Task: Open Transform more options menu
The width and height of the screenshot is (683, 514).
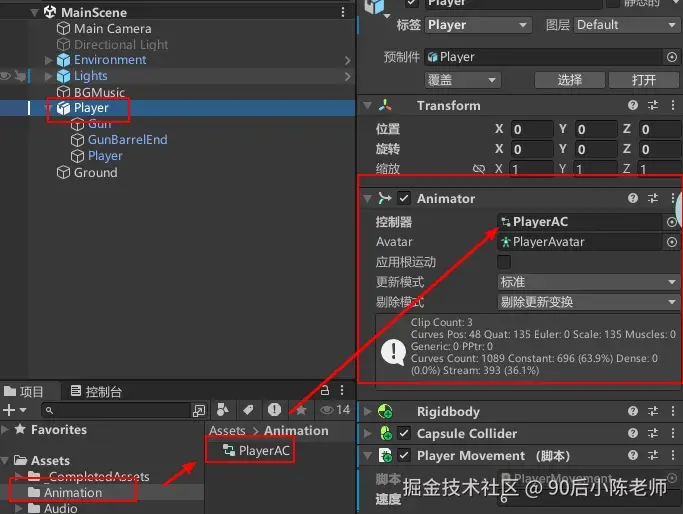Action: point(673,105)
